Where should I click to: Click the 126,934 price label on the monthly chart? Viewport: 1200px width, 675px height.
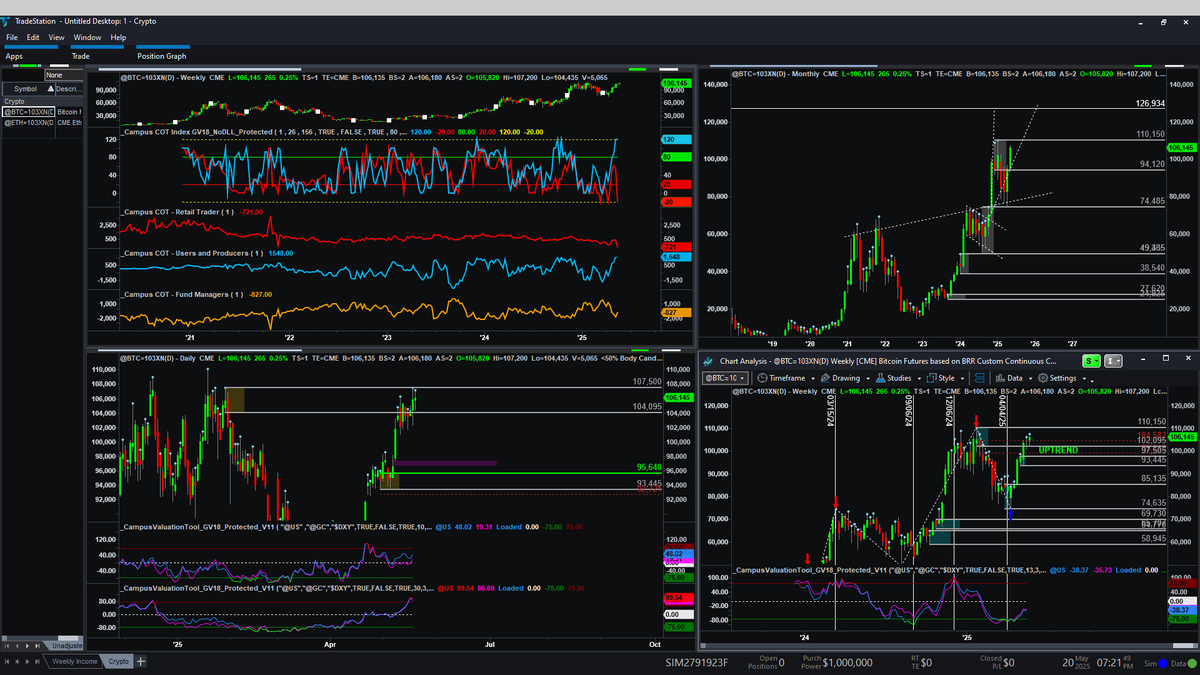(1150, 103)
